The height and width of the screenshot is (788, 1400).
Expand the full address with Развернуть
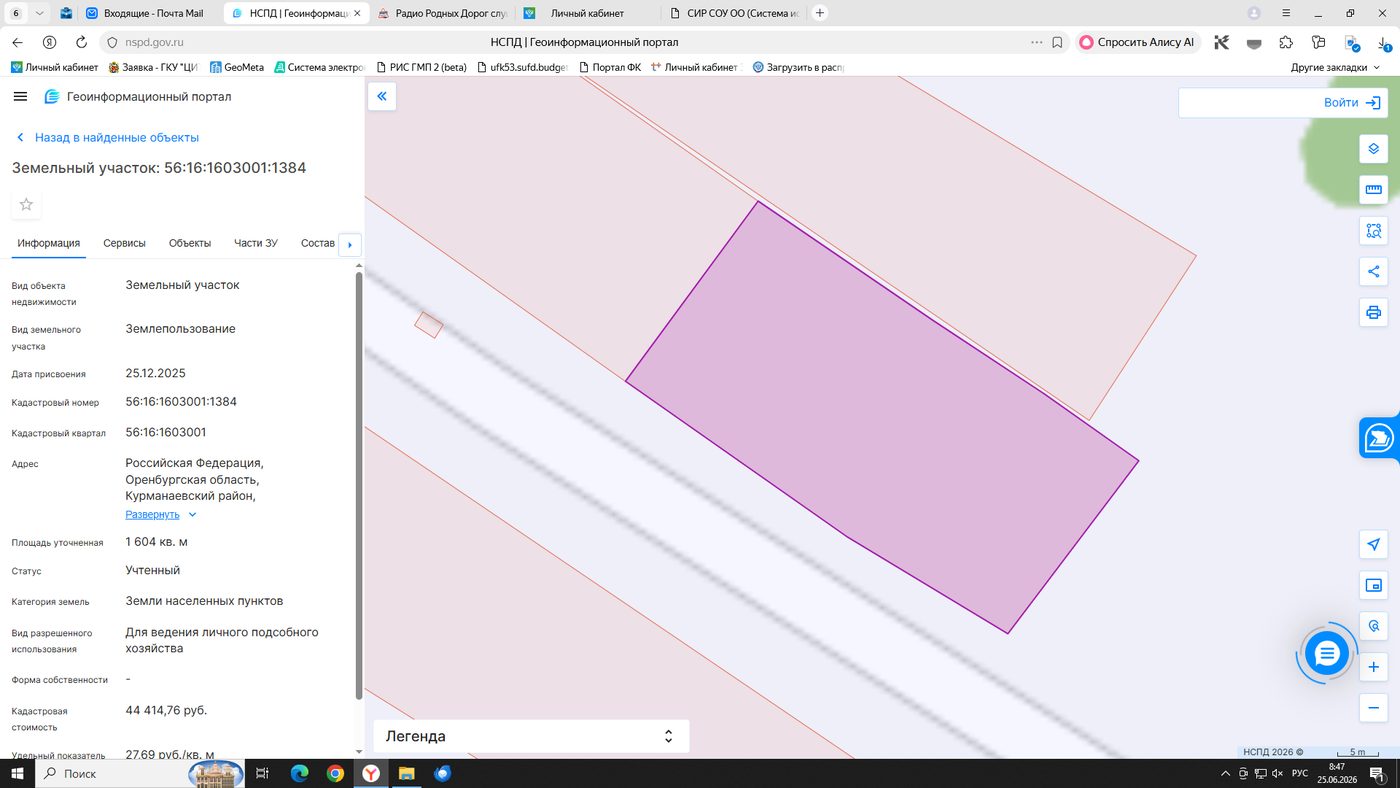[161, 514]
